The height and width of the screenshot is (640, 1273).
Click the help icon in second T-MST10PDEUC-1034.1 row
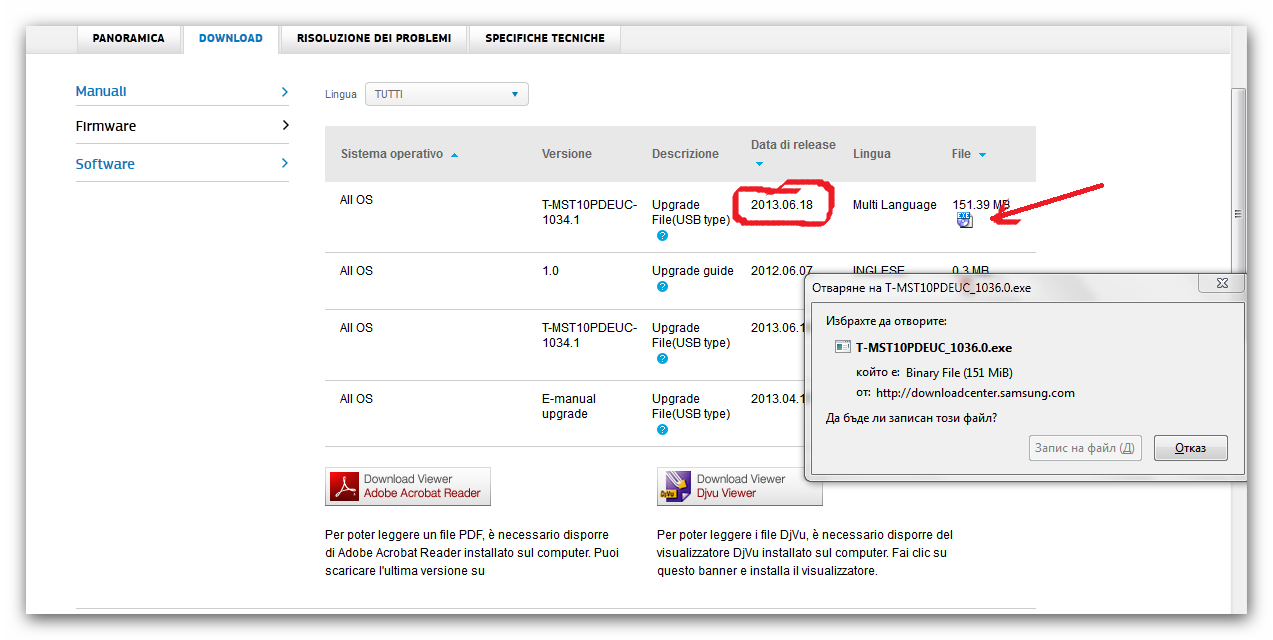[x=662, y=359]
